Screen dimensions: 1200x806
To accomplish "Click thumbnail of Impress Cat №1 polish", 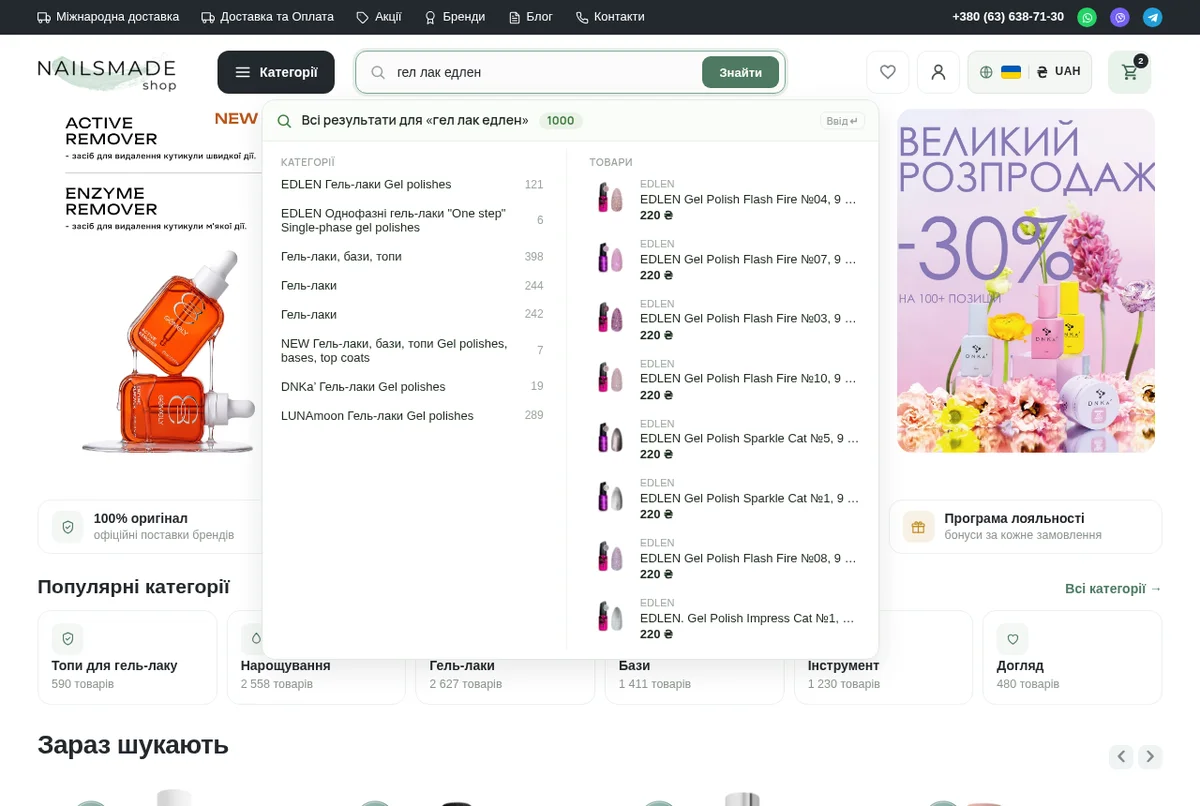I will 610,617.
